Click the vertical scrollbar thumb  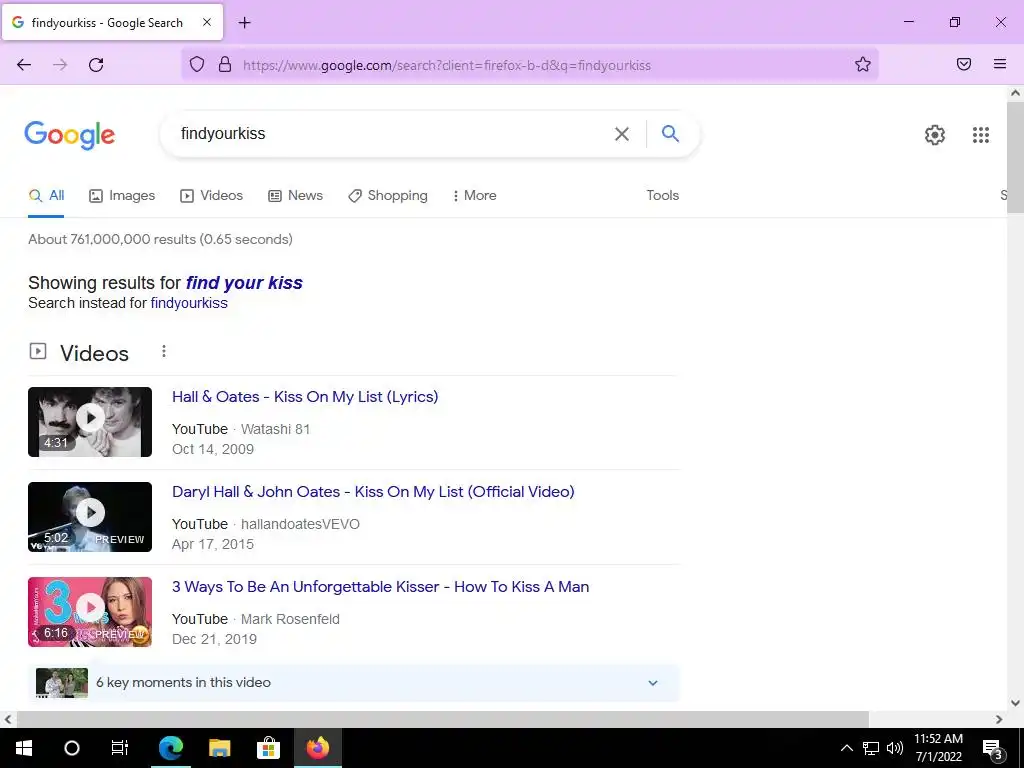click(1015, 157)
